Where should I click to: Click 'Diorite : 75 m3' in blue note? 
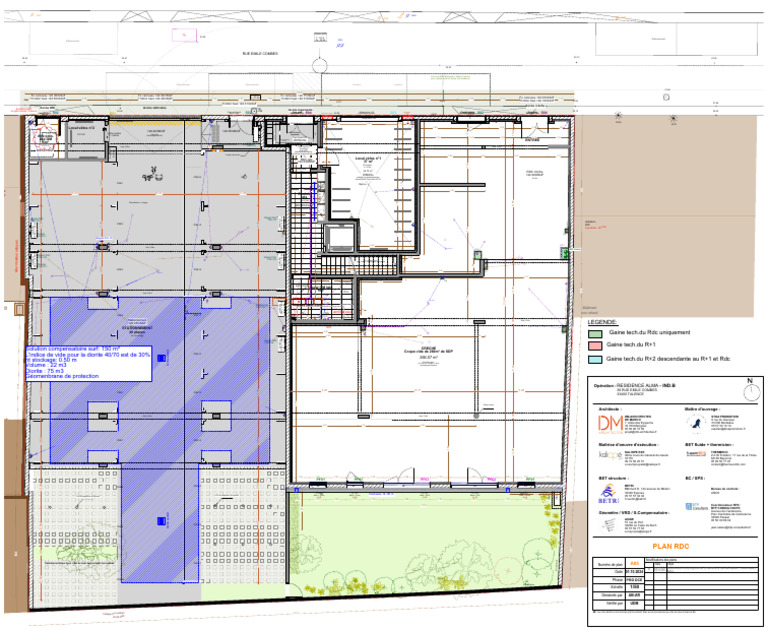(x=45, y=371)
